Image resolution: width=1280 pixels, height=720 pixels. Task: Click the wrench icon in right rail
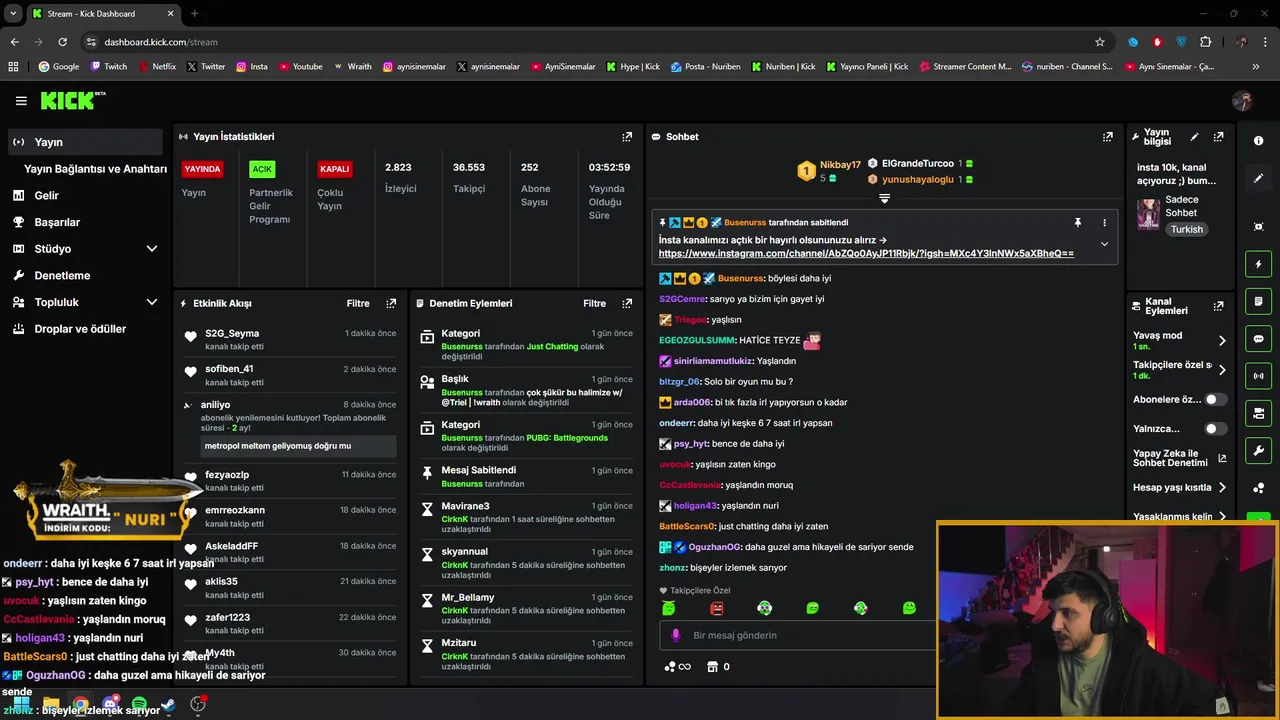(x=1258, y=451)
